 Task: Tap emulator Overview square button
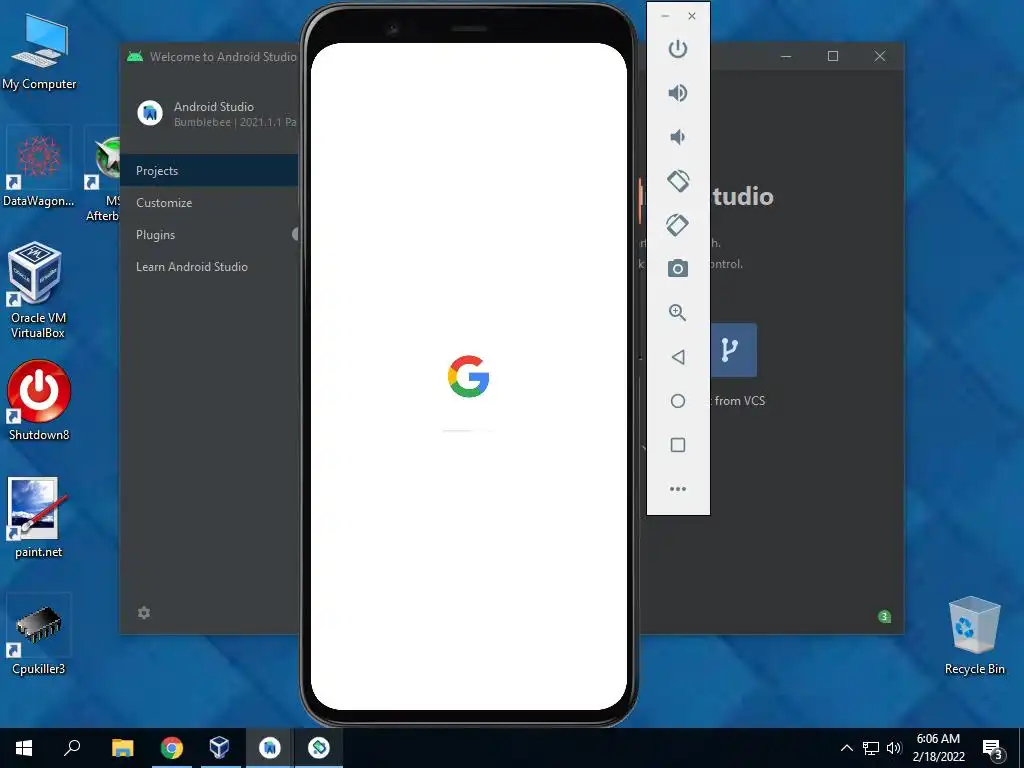(x=678, y=445)
